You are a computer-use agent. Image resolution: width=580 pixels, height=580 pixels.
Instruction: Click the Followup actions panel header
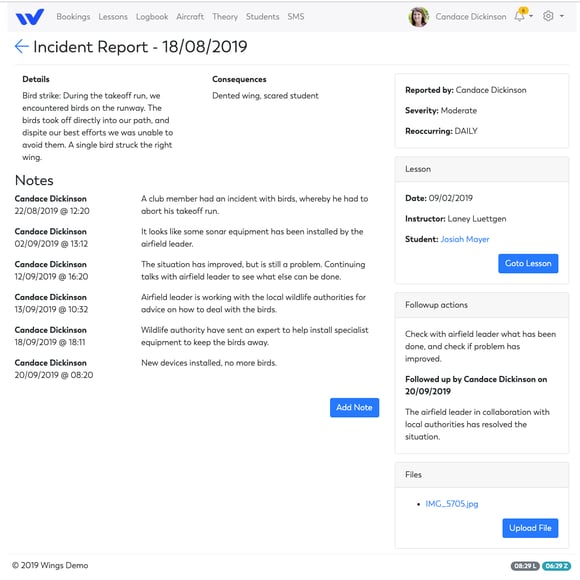482,305
